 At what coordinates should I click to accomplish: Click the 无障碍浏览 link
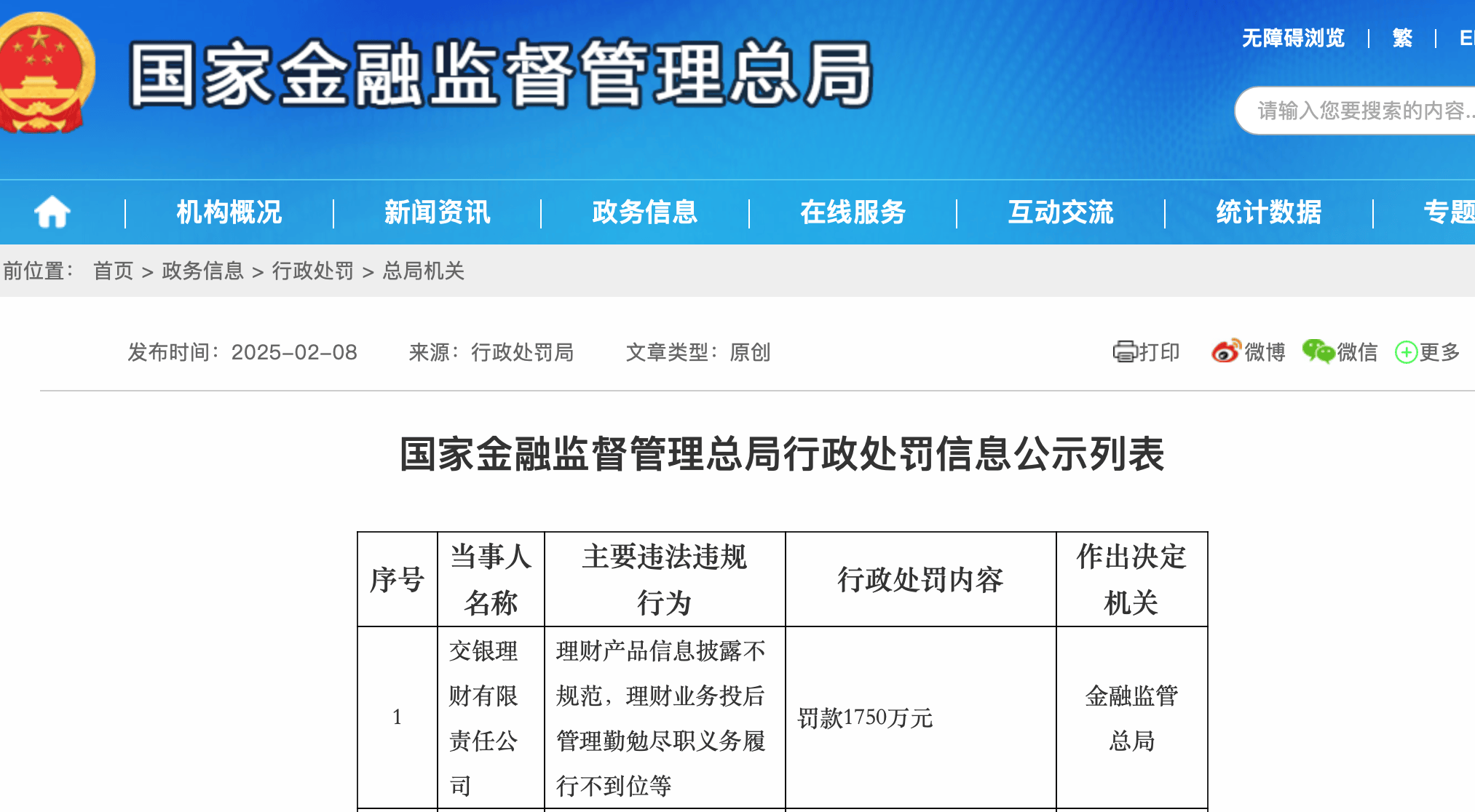[1293, 38]
